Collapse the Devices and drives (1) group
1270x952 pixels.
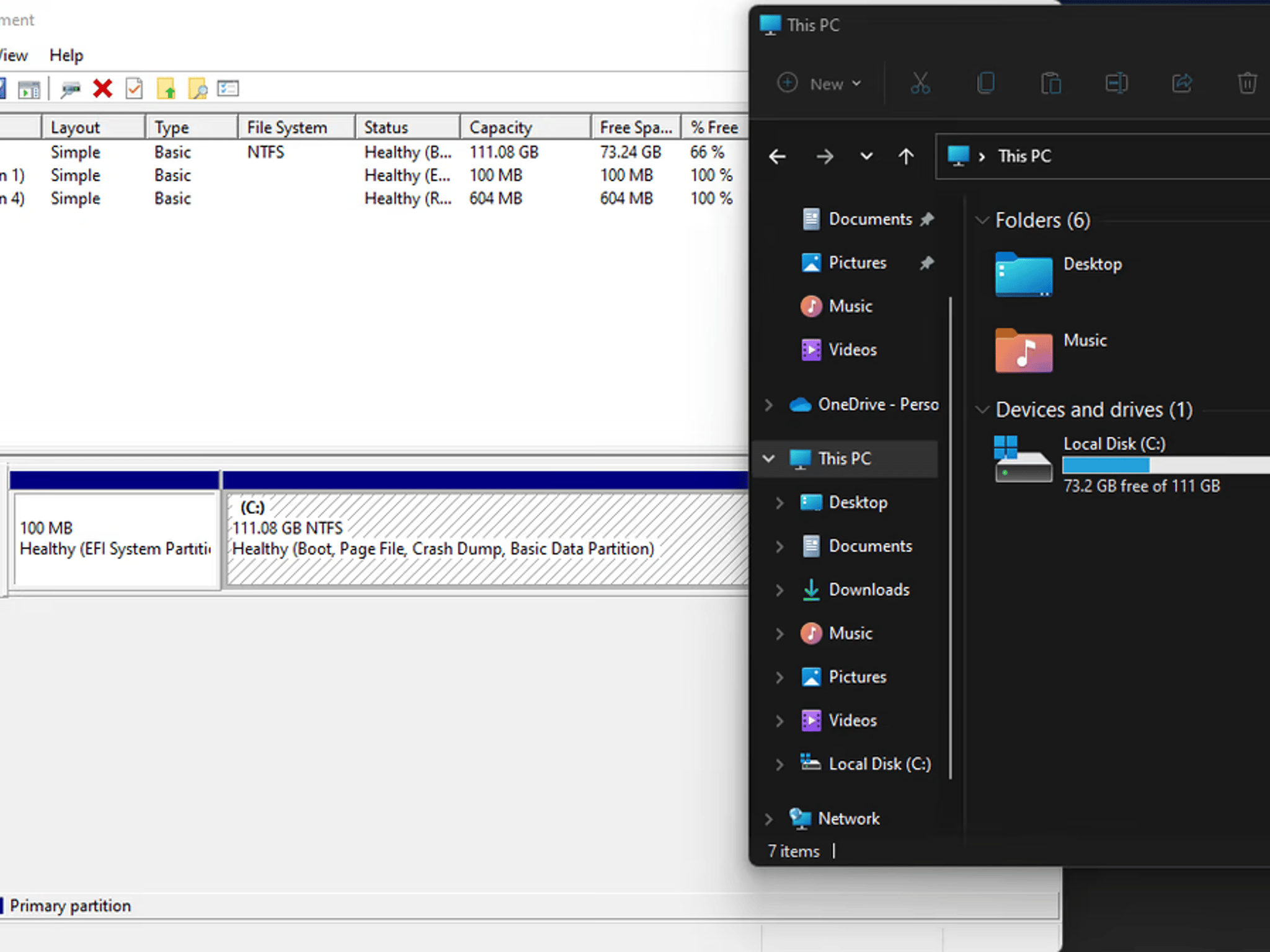(982, 410)
